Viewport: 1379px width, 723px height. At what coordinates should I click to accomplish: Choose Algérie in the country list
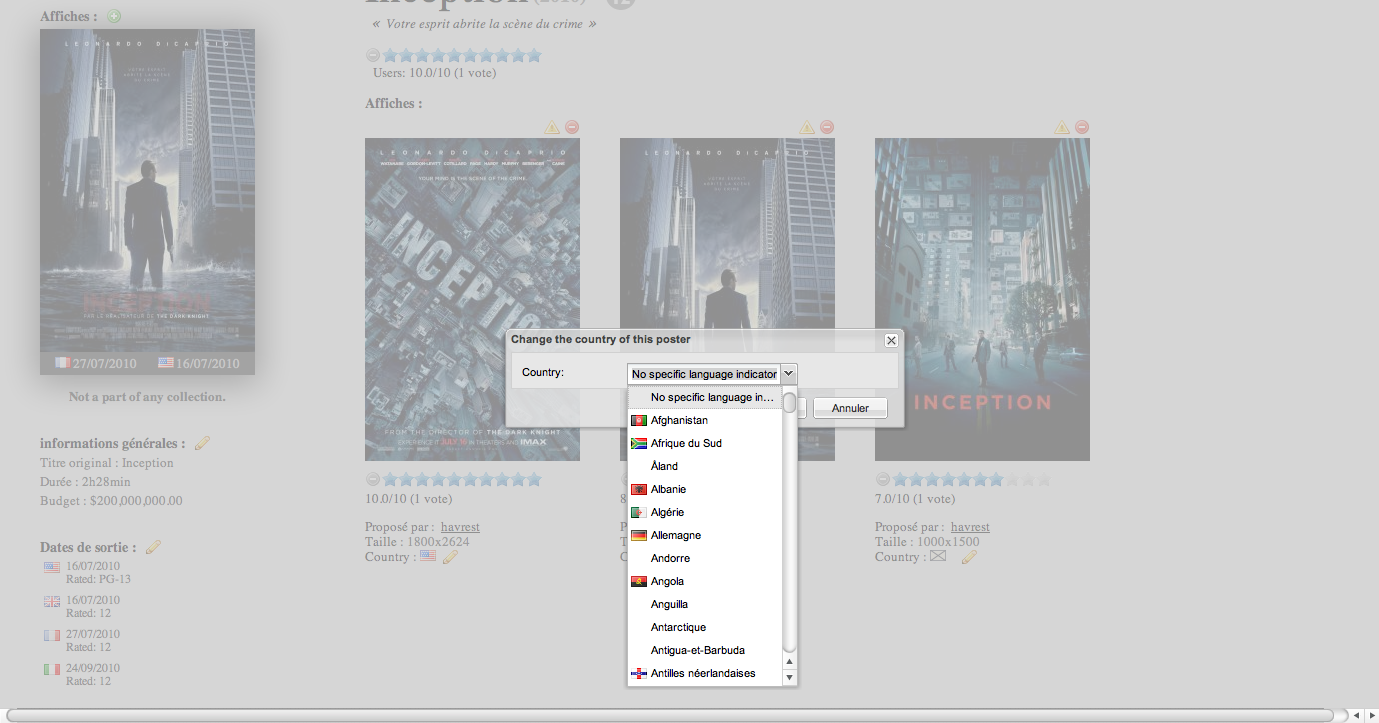(x=704, y=512)
